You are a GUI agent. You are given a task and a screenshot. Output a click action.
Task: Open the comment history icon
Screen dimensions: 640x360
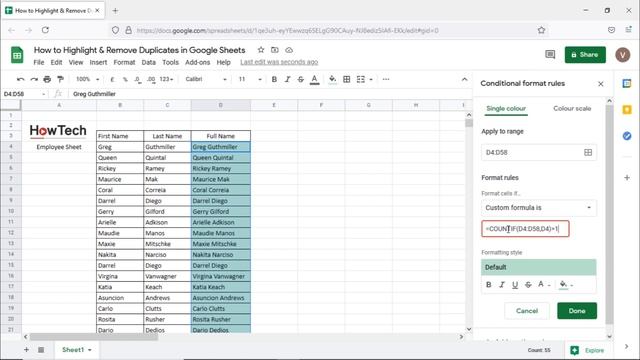pyautogui.click(x=550, y=55)
